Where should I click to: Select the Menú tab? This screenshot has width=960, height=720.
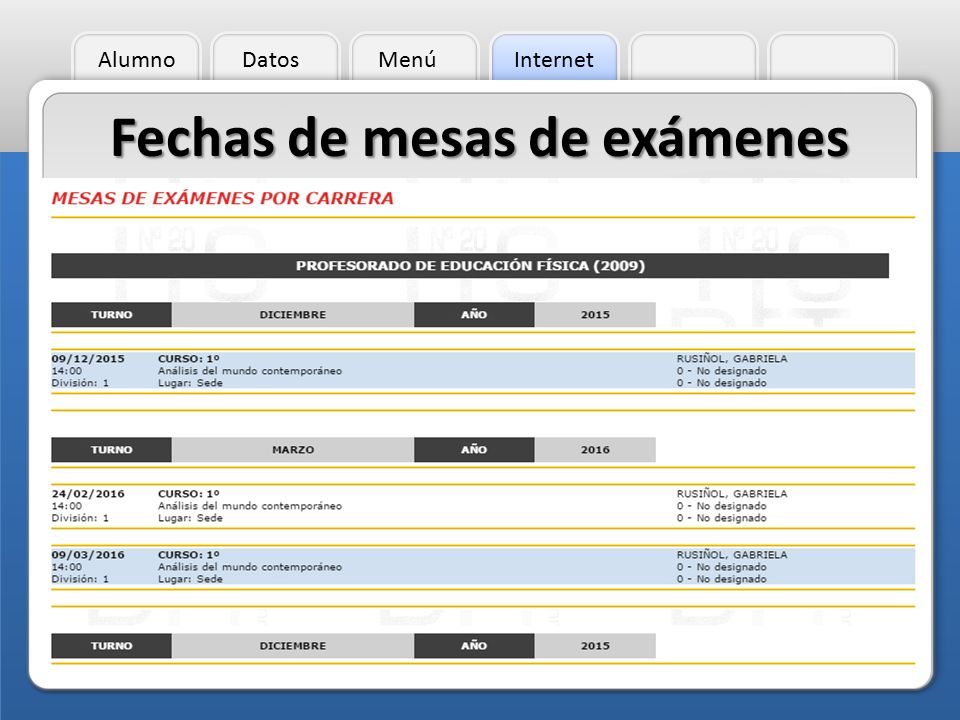coord(414,59)
